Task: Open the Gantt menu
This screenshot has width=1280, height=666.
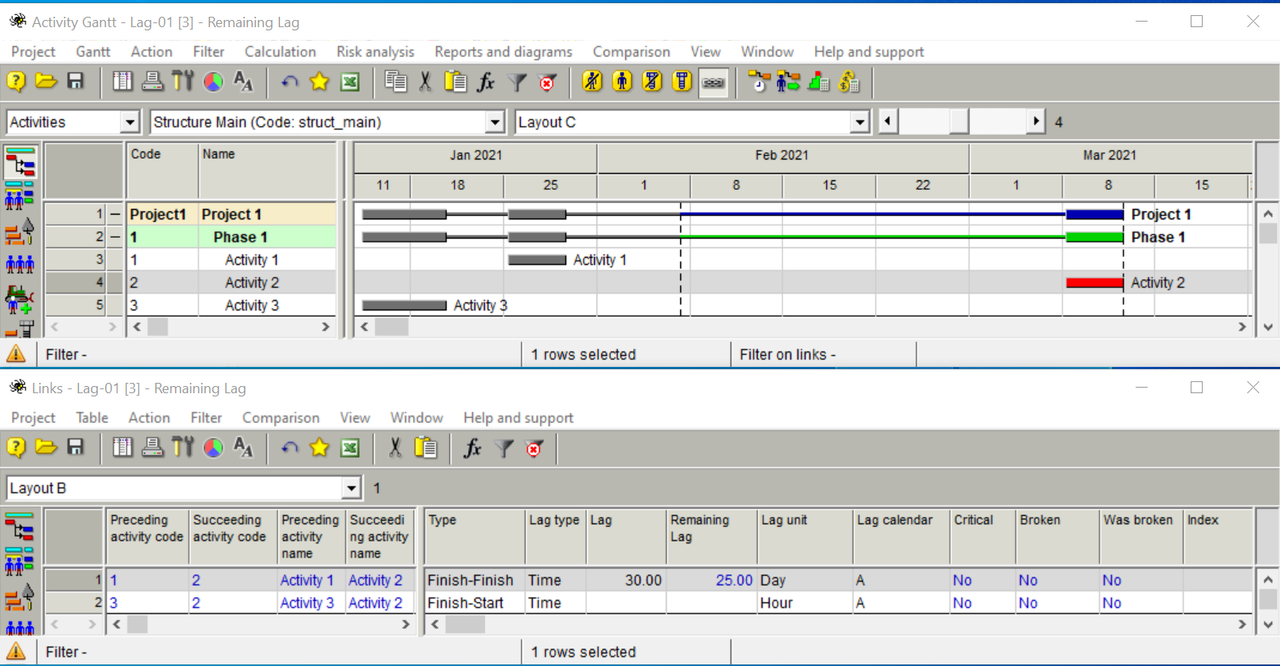Action: click(93, 52)
